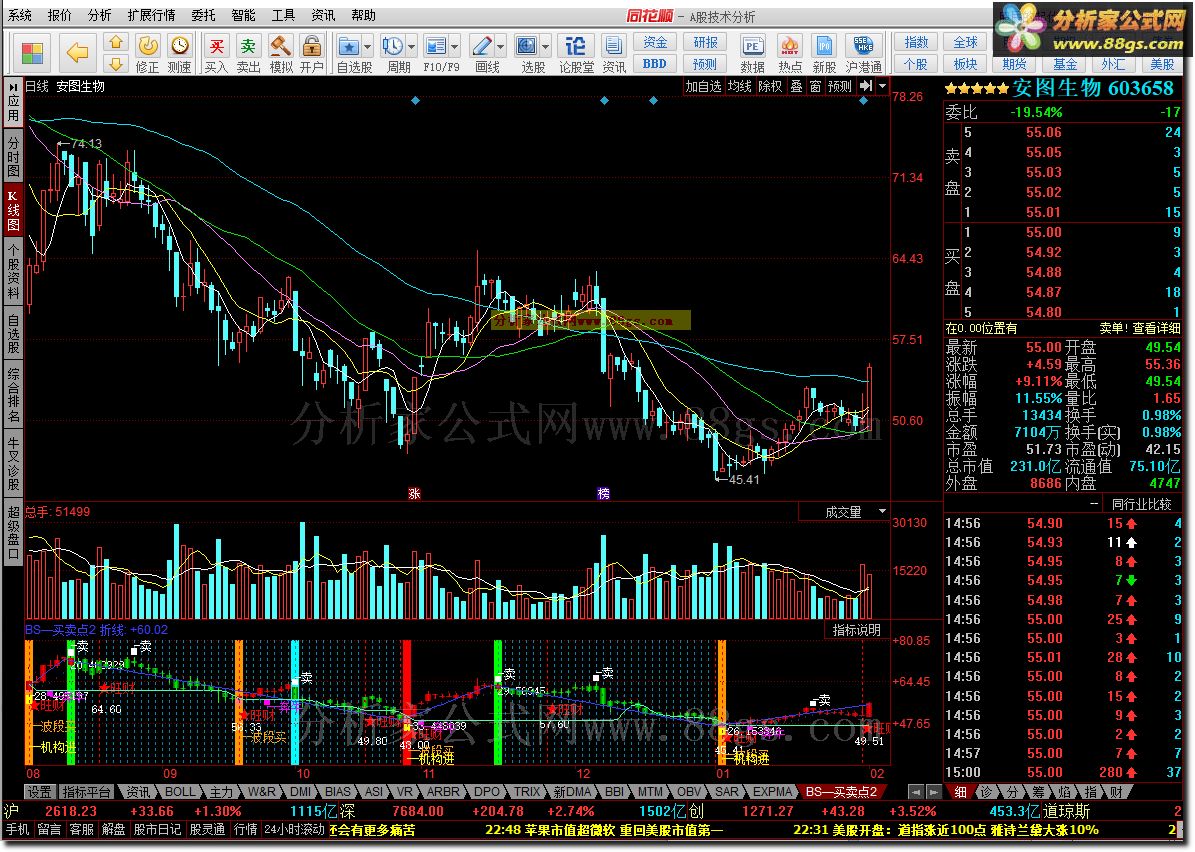The width and height of the screenshot is (1195, 852).
Task: Click the chart jump-to-end arrow icon
Action: [x=866, y=86]
